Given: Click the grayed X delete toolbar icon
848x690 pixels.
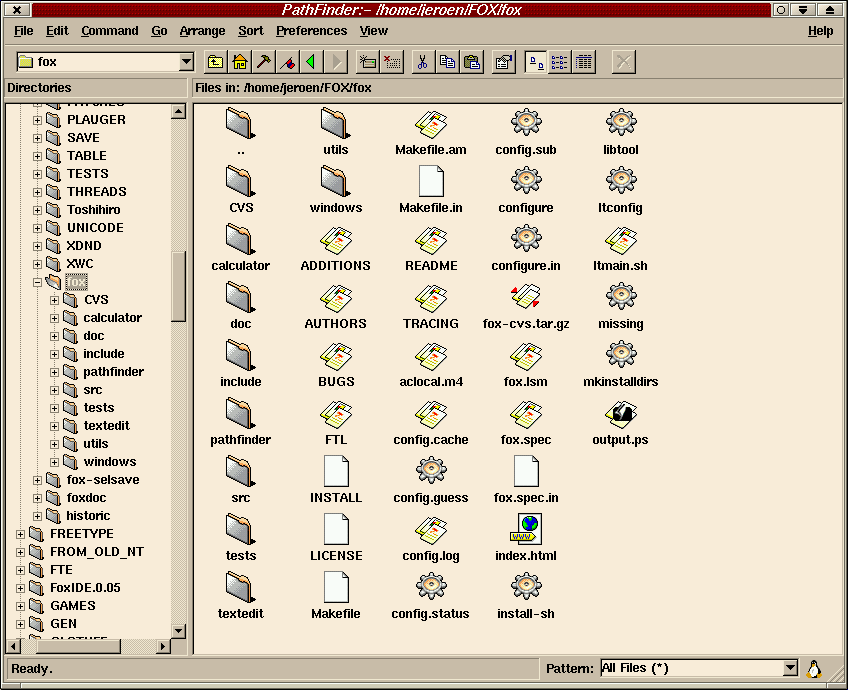Looking at the screenshot, I should click(x=624, y=62).
